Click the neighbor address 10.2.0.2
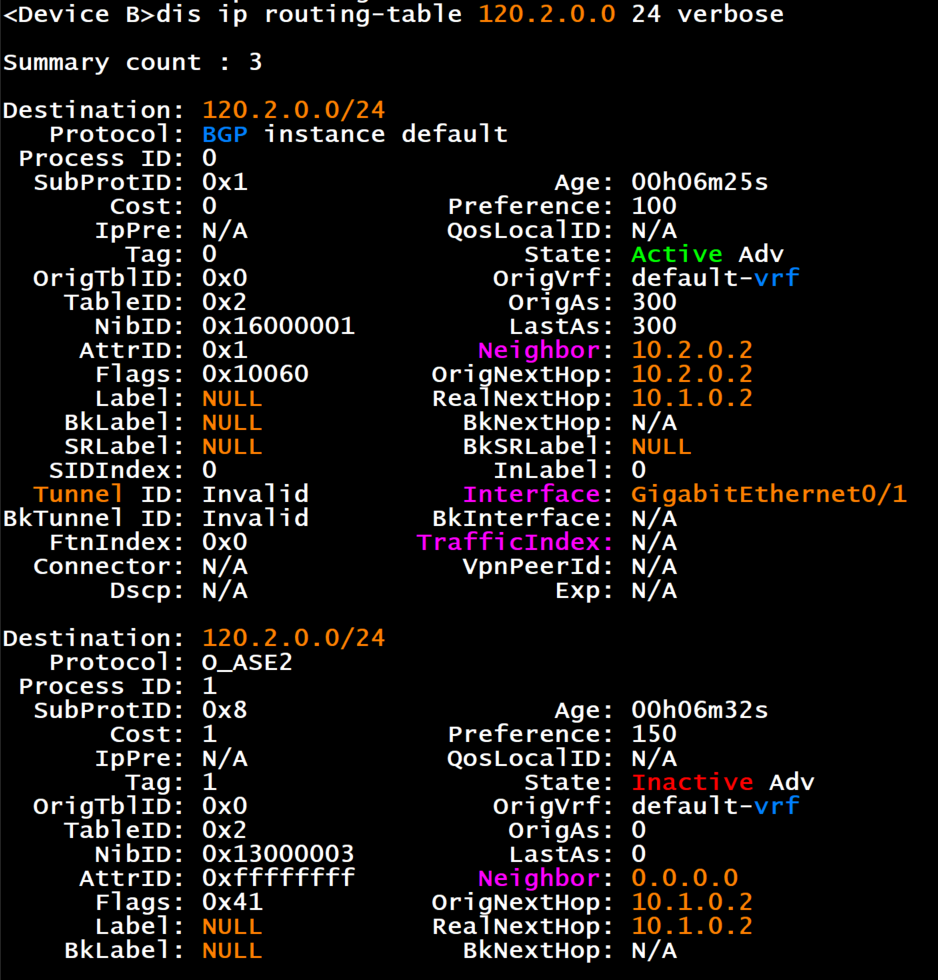The width and height of the screenshot is (938, 980). (692, 350)
